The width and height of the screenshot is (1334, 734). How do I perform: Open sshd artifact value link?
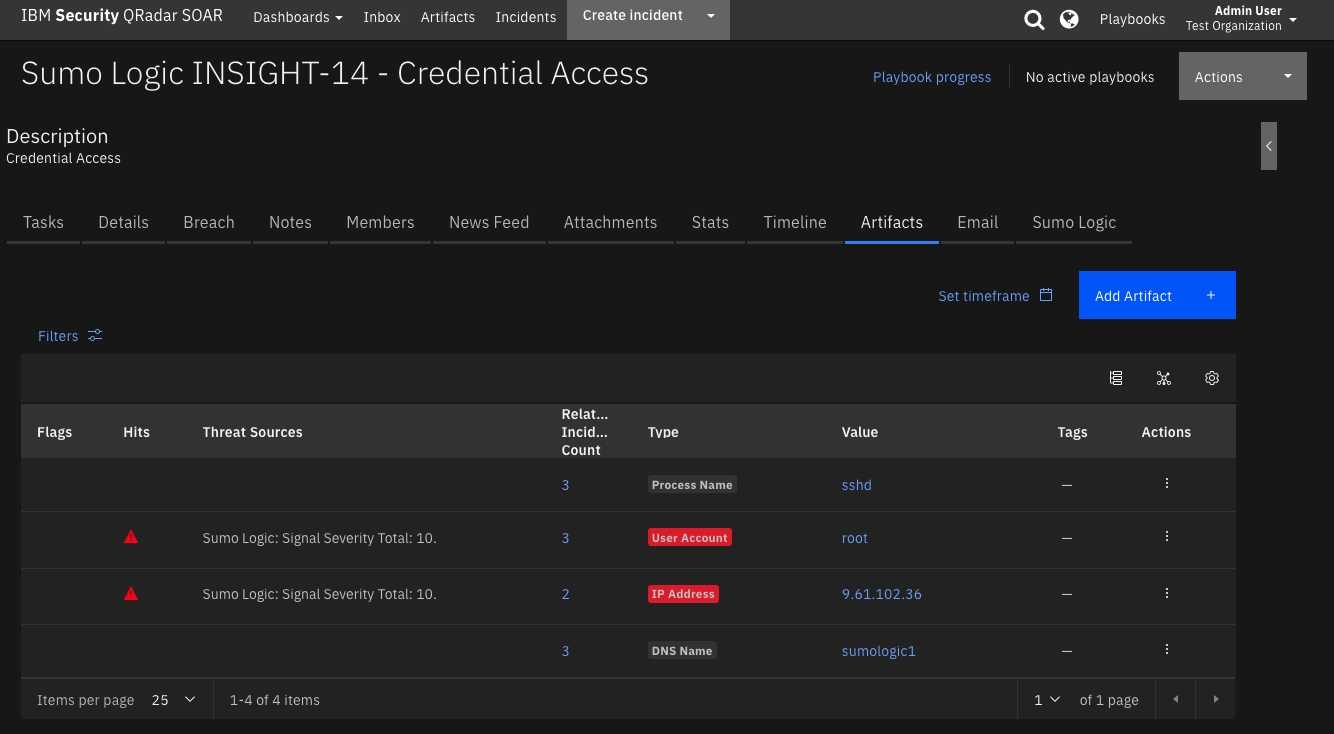coord(857,485)
